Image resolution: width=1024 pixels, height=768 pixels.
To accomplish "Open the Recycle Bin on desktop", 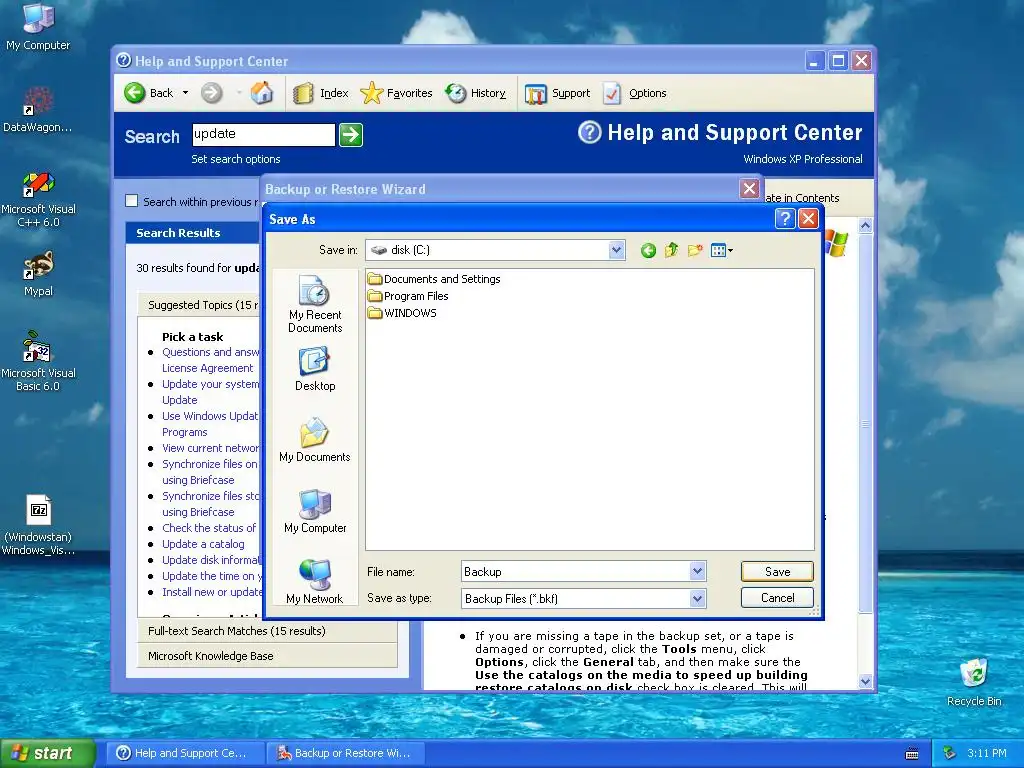I will (x=974, y=682).
